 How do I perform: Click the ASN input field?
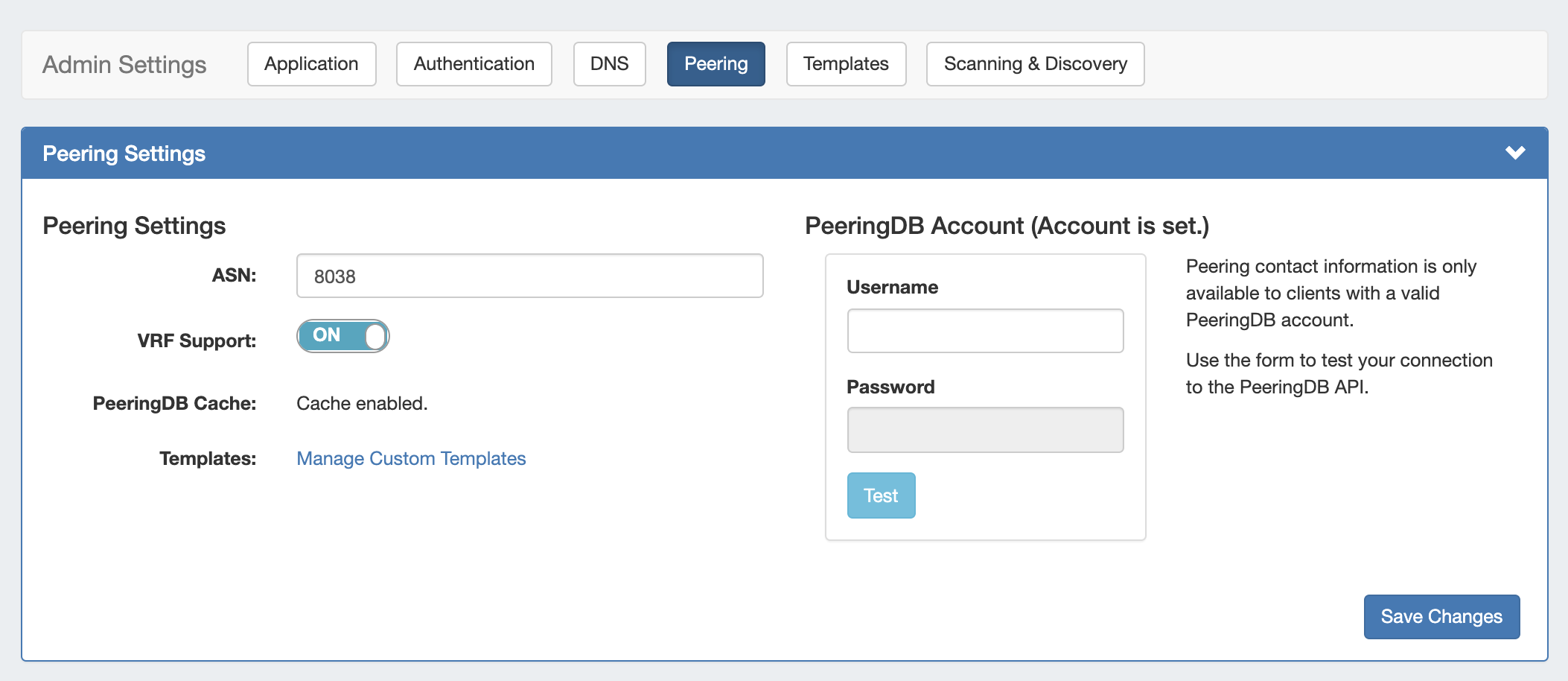(529, 276)
